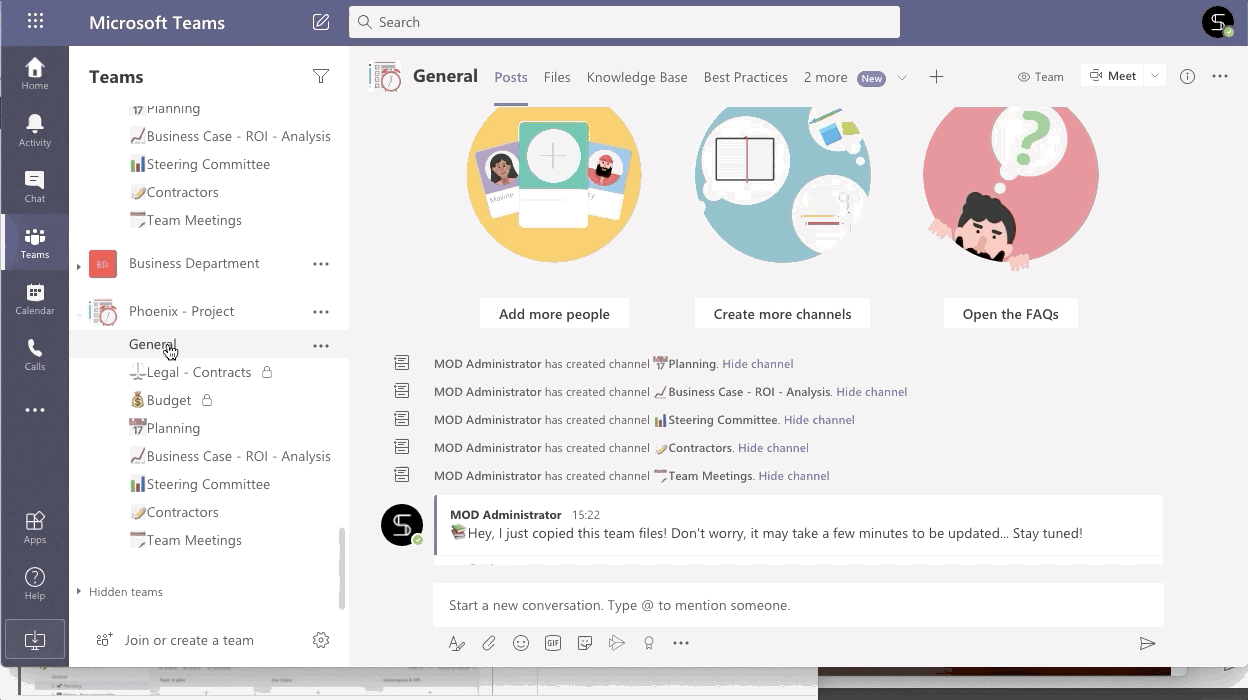Switch to the Posts tab
1248x700 pixels.
point(511,77)
